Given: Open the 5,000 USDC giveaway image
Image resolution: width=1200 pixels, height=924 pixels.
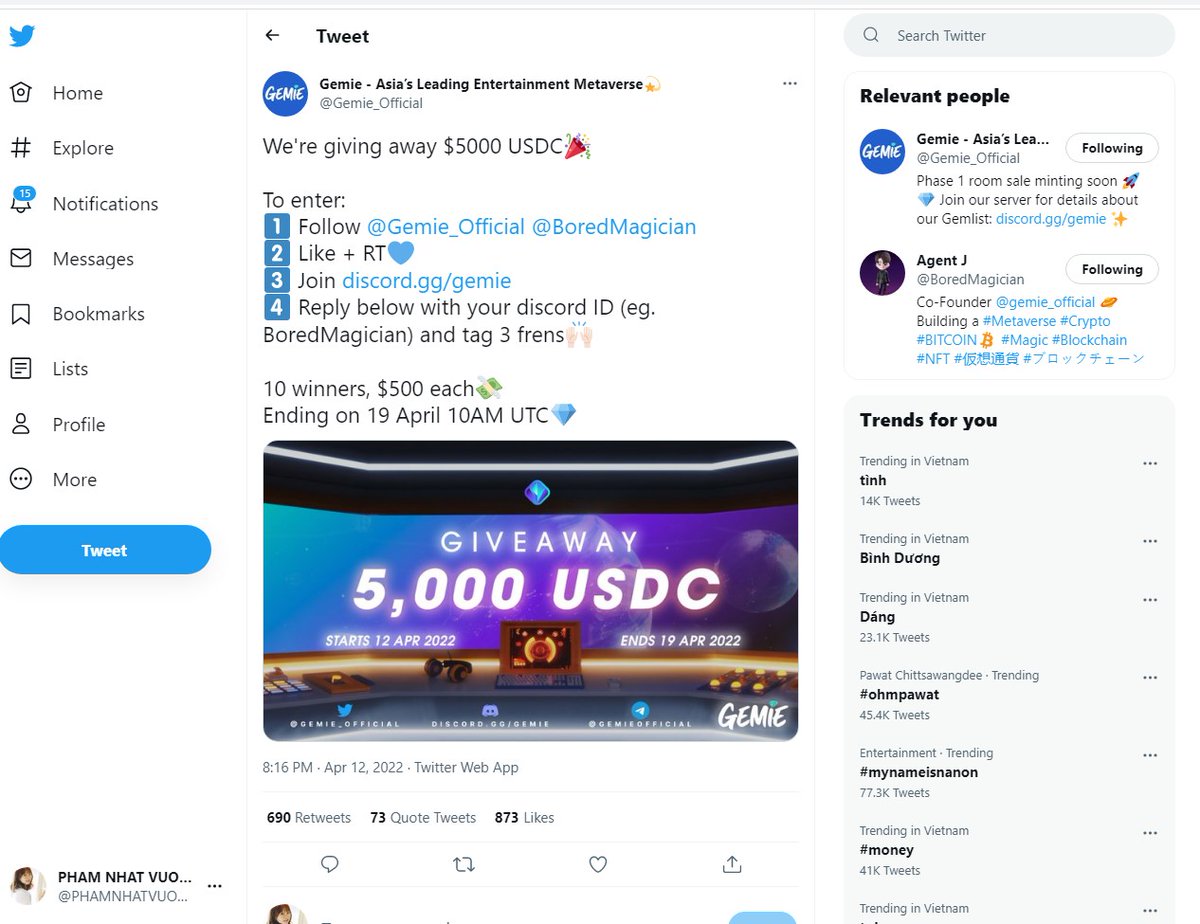Looking at the screenshot, I should click(x=531, y=591).
